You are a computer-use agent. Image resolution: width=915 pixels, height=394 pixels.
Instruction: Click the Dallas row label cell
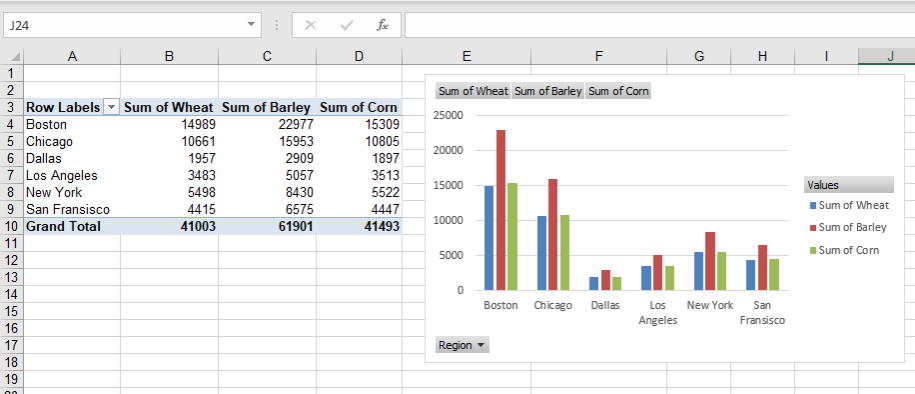click(72, 158)
